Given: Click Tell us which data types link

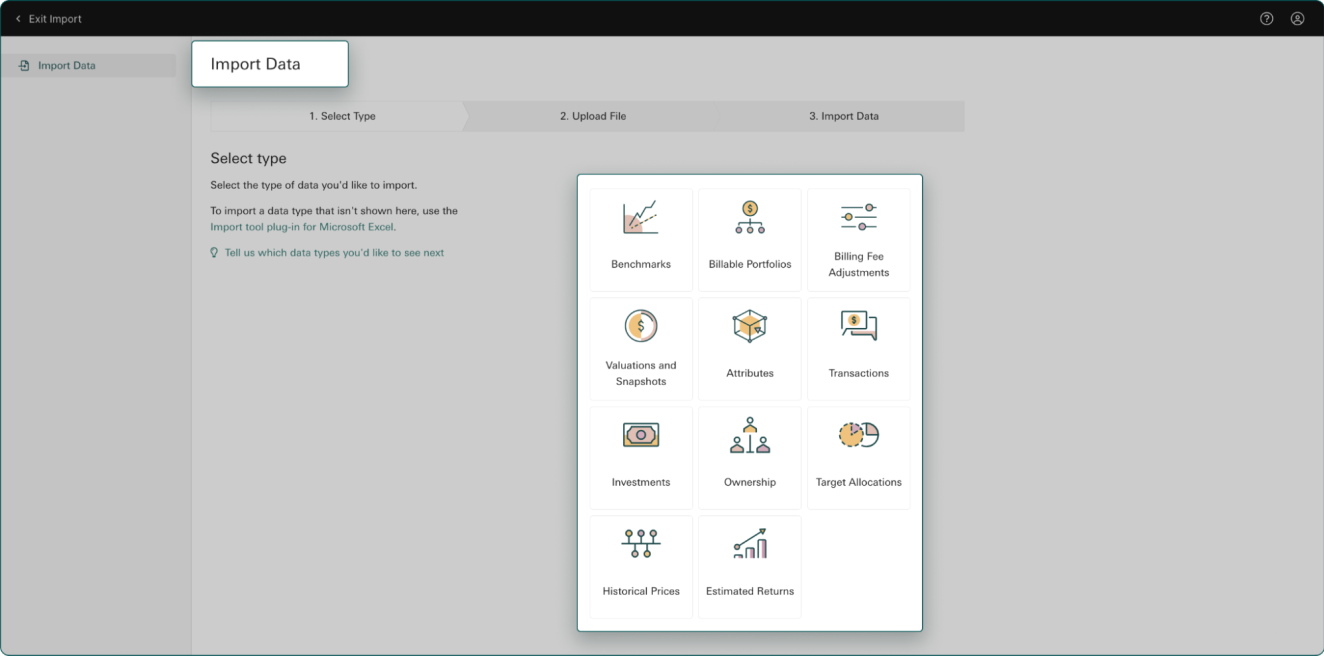Looking at the screenshot, I should click(x=334, y=253).
